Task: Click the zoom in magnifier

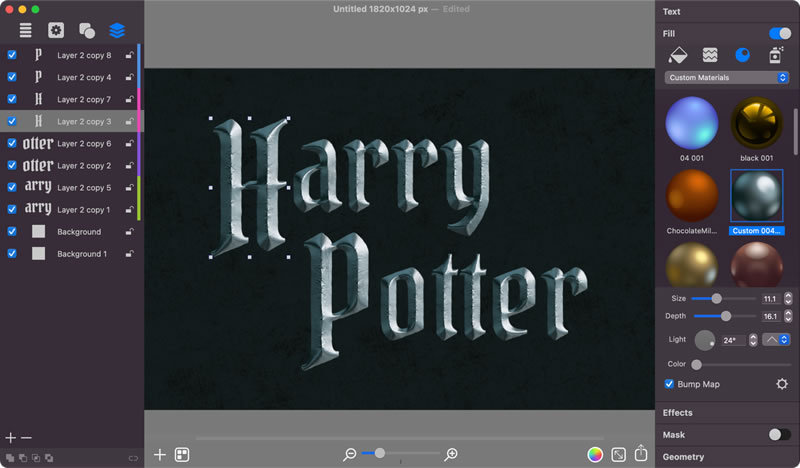Action: click(451, 454)
